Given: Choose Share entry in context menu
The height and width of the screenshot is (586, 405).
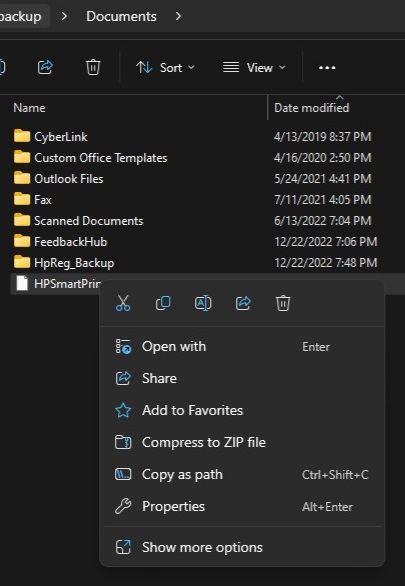Looking at the screenshot, I should [x=242, y=378].
